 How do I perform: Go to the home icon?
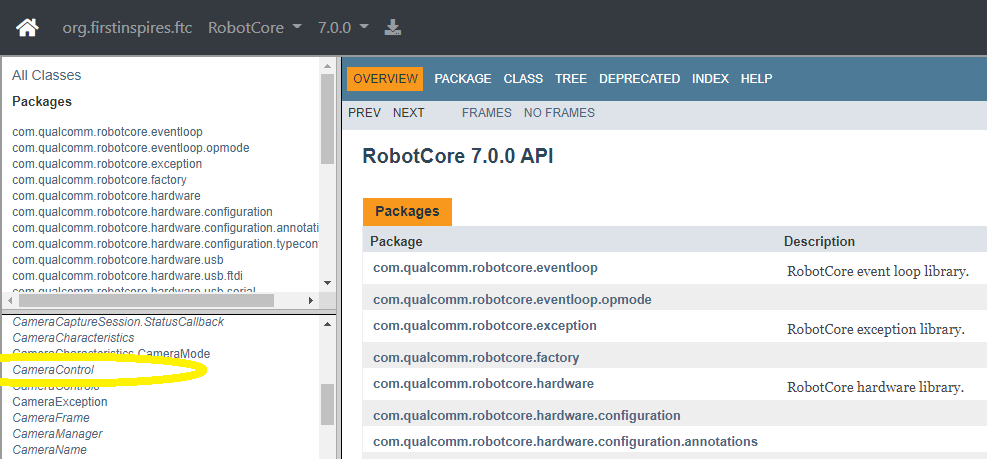(27, 28)
